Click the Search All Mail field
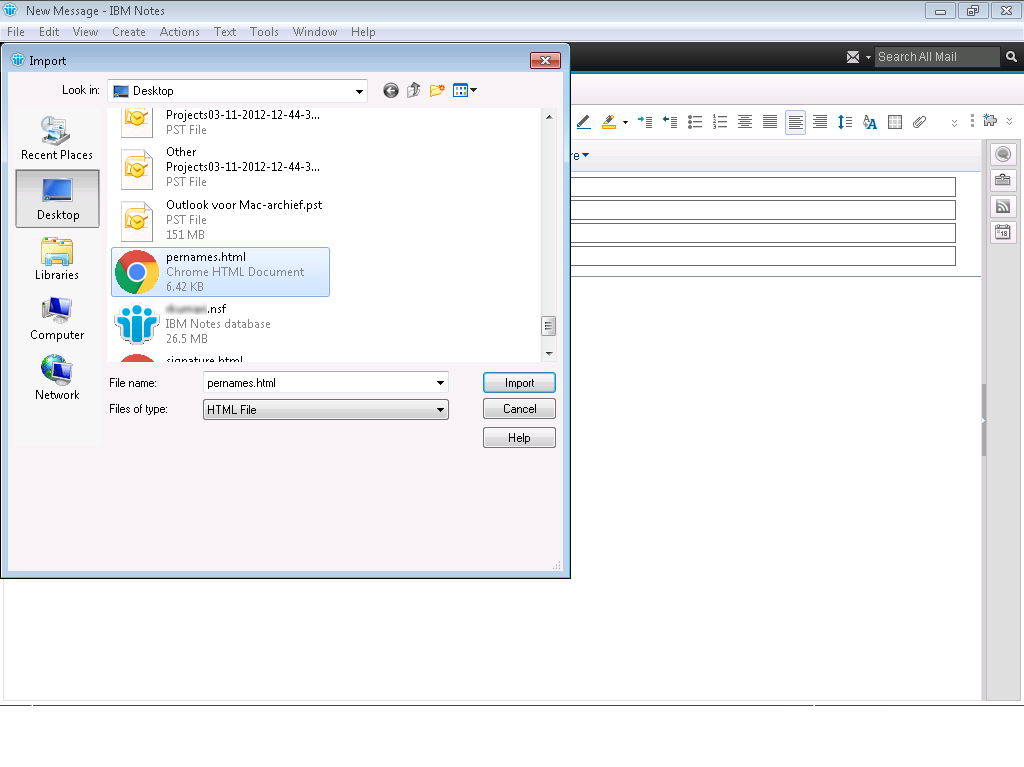This screenshot has width=1024, height=767. click(936, 57)
